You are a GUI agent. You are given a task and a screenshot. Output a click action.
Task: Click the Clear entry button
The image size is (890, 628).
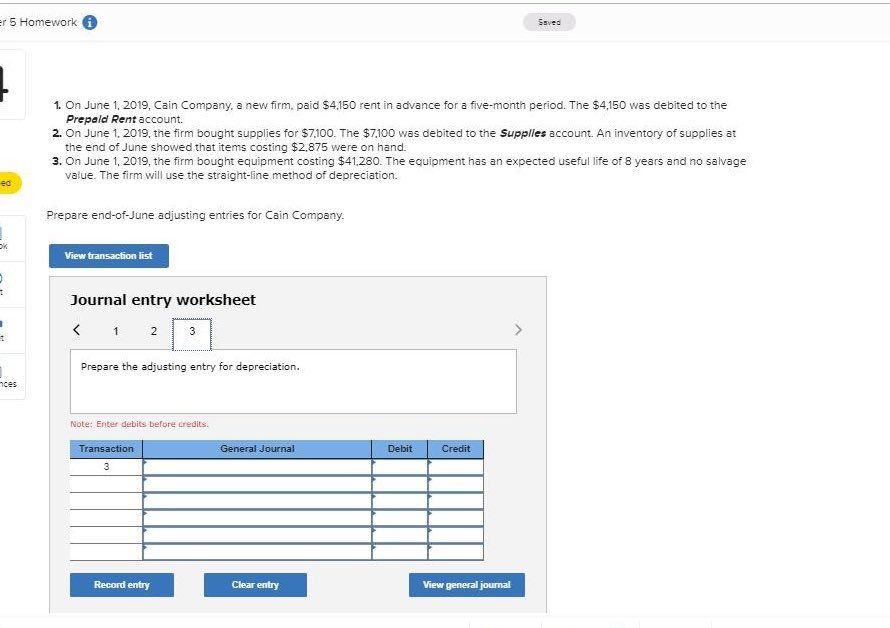point(255,585)
